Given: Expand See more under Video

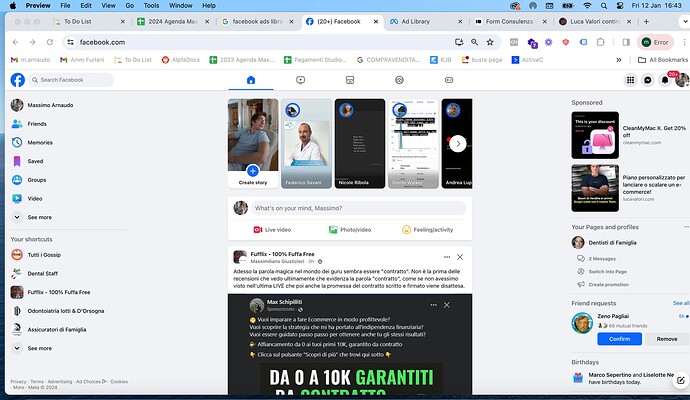Looking at the screenshot, I should pyautogui.click(x=32, y=217).
